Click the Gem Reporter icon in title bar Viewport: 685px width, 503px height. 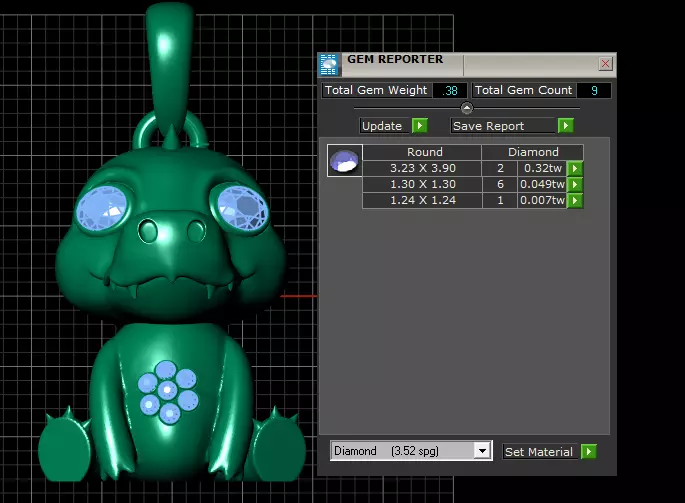point(328,65)
